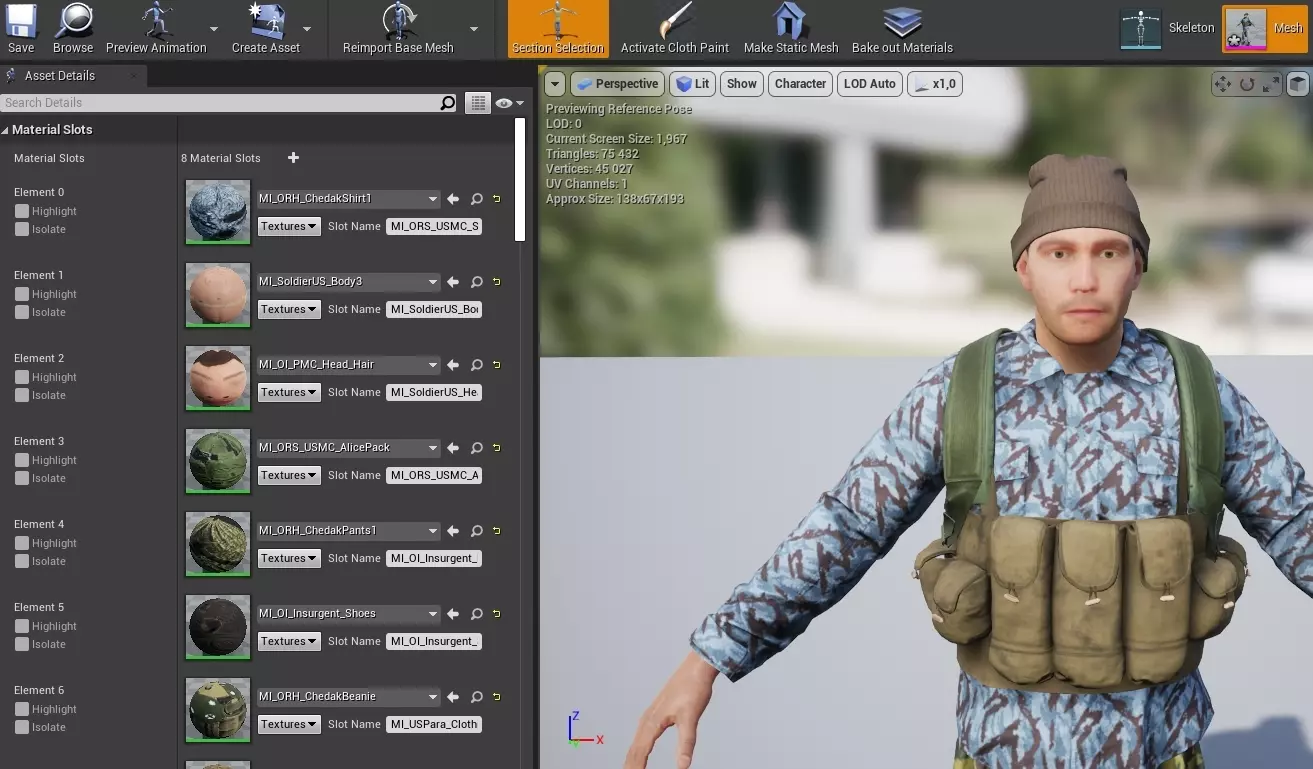Click the Slot Name field for Element 5
This screenshot has height=769, width=1313.
(x=434, y=641)
